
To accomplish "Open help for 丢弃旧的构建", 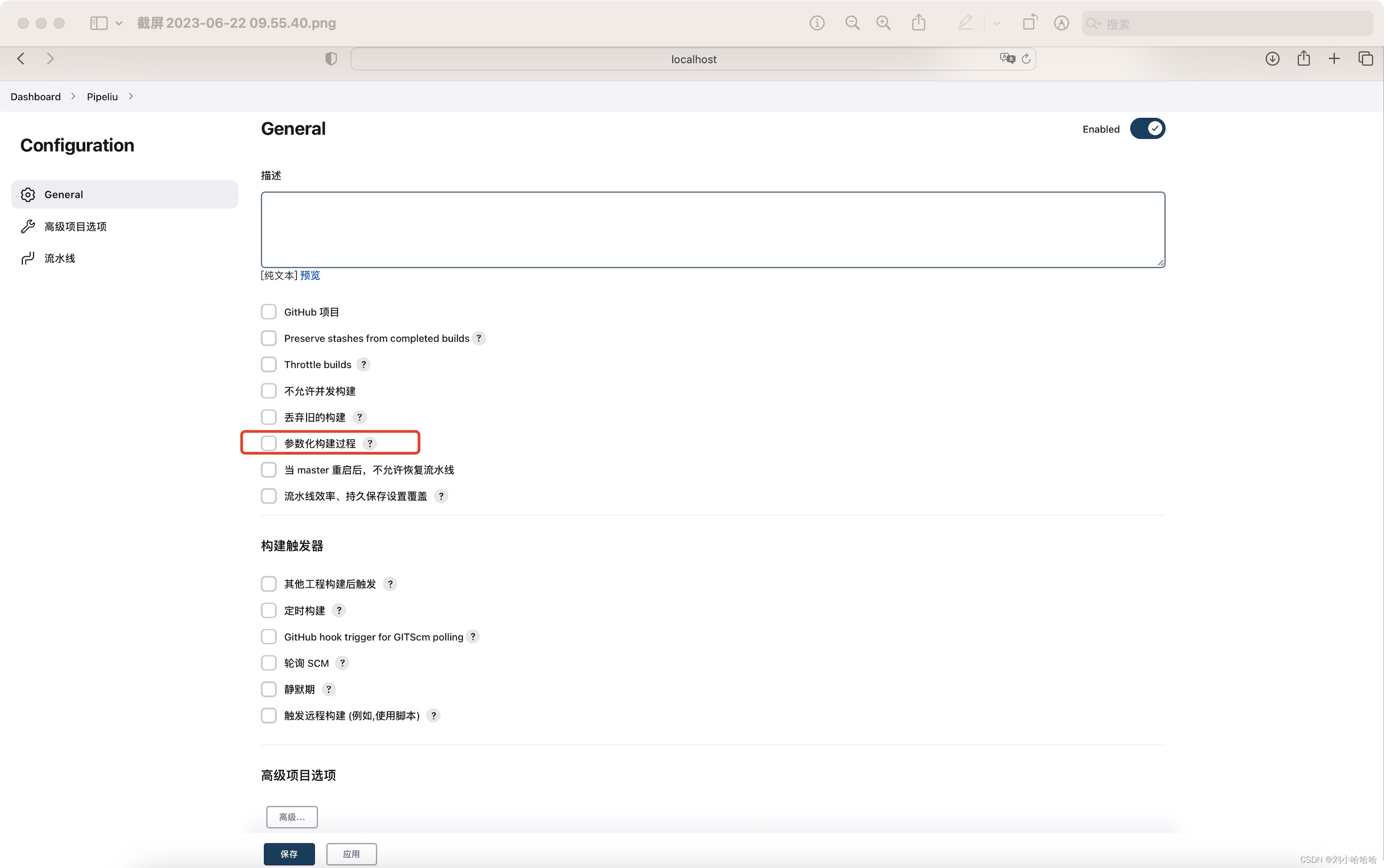I will click(x=359, y=417).
